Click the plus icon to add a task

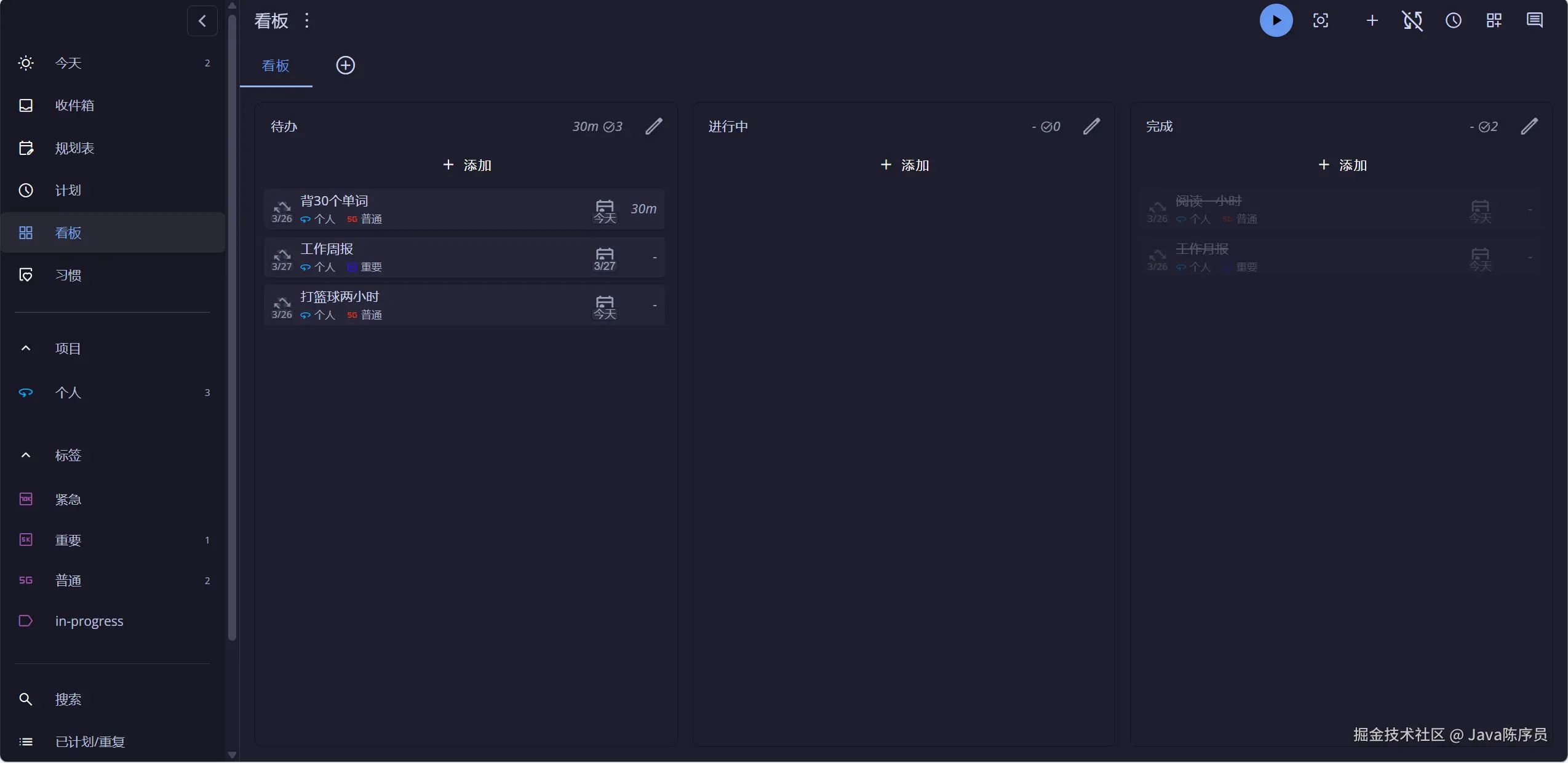pyautogui.click(x=1372, y=21)
